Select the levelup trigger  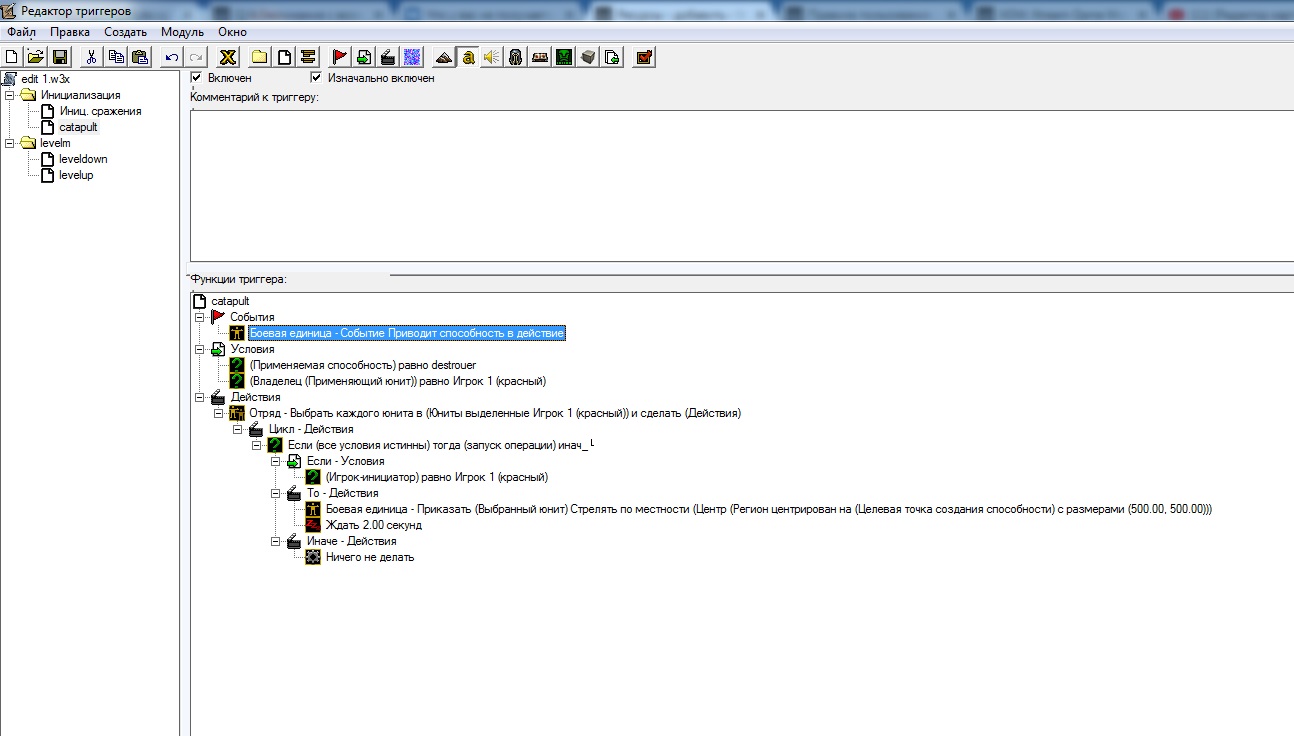(x=76, y=175)
